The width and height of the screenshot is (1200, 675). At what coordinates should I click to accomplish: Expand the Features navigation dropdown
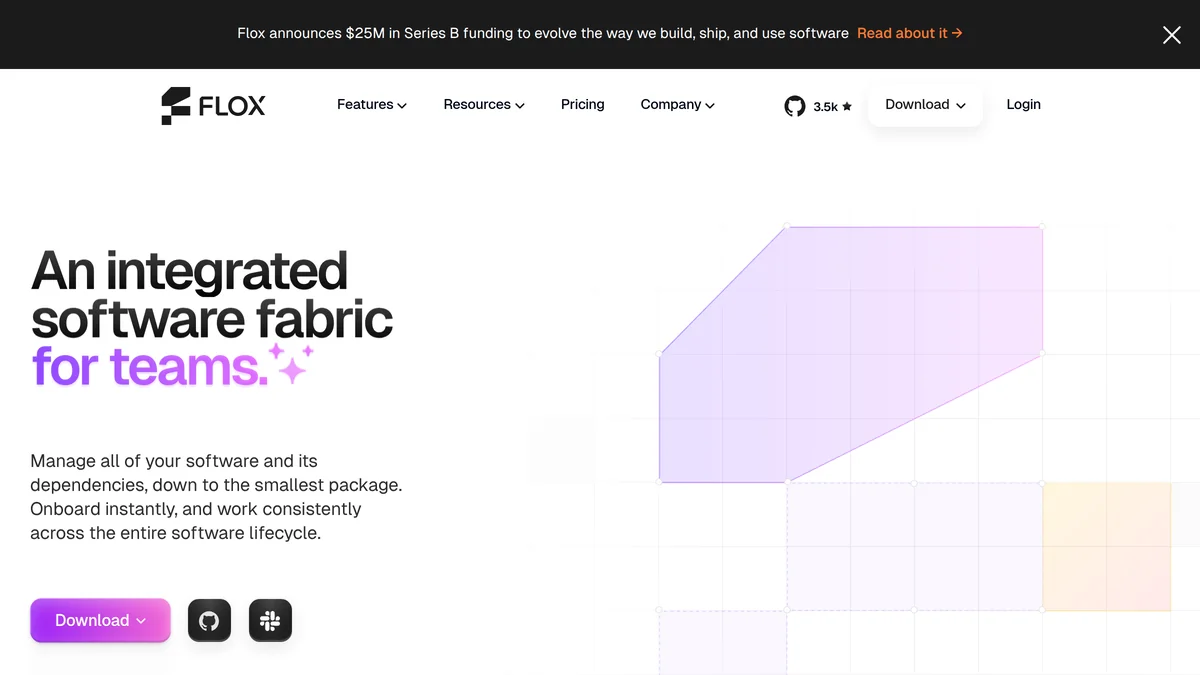371,104
